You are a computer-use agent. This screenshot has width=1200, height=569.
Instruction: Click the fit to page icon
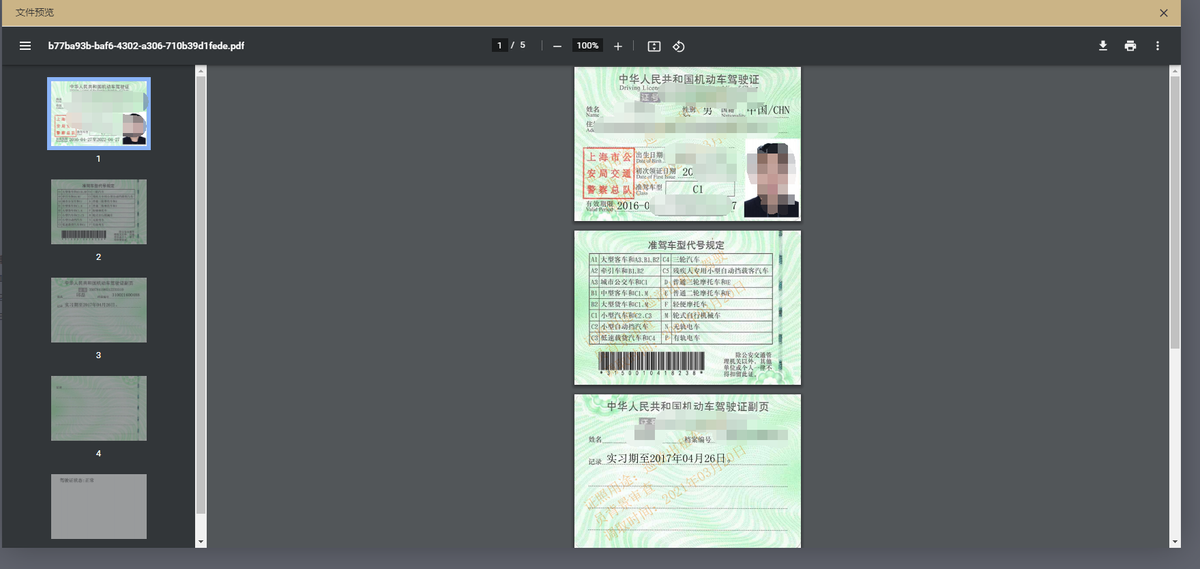pos(654,46)
